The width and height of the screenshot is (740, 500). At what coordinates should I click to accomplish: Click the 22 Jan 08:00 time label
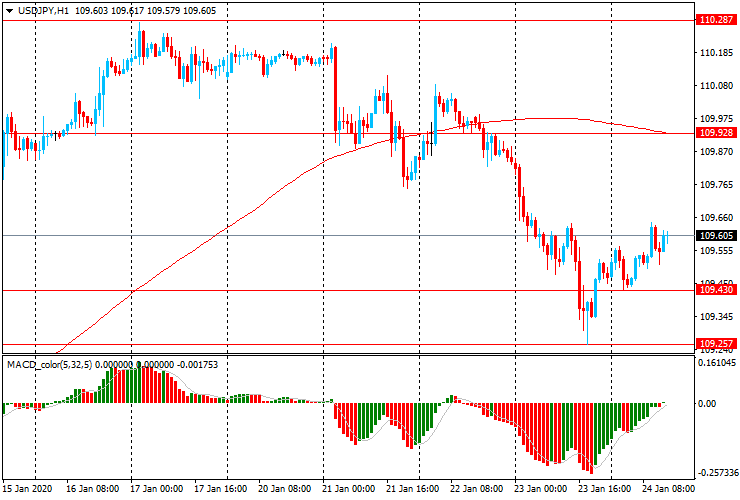[477, 489]
